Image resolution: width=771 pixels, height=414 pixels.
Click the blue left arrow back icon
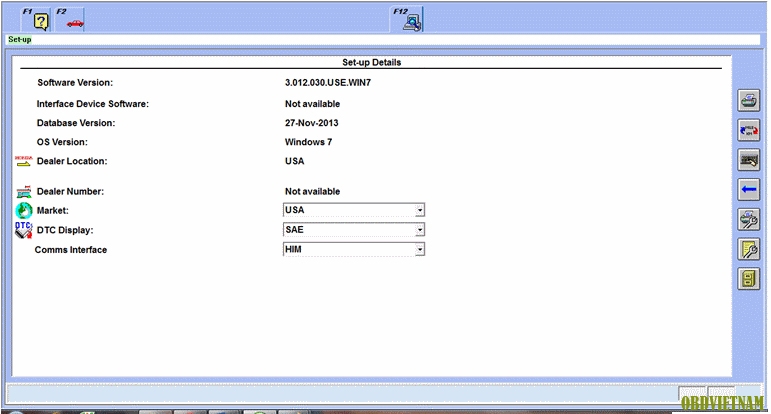coord(748,189)
